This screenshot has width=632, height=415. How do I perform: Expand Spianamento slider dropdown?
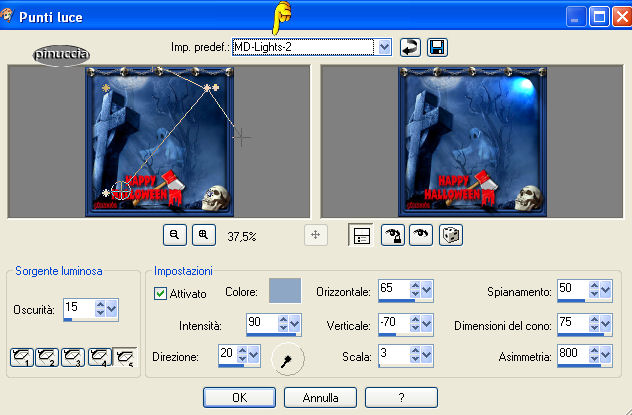click(606, 290)
